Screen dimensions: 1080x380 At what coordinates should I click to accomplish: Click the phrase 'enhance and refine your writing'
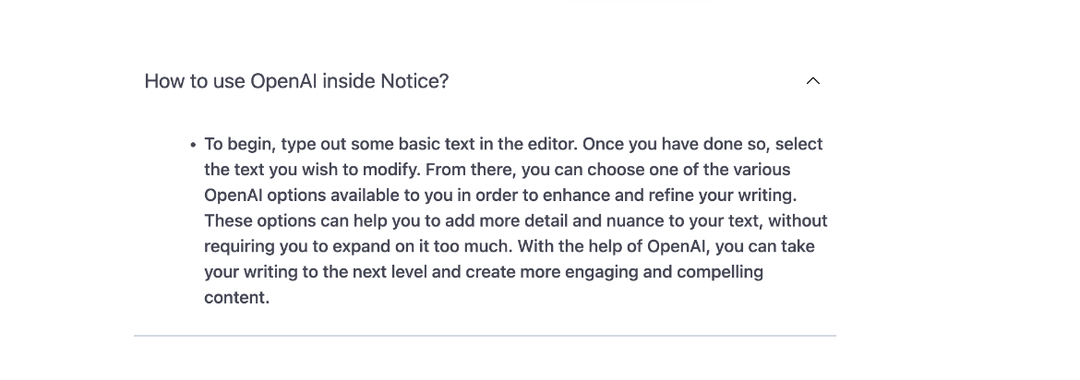pyautogui.click(x=669, y=195)
